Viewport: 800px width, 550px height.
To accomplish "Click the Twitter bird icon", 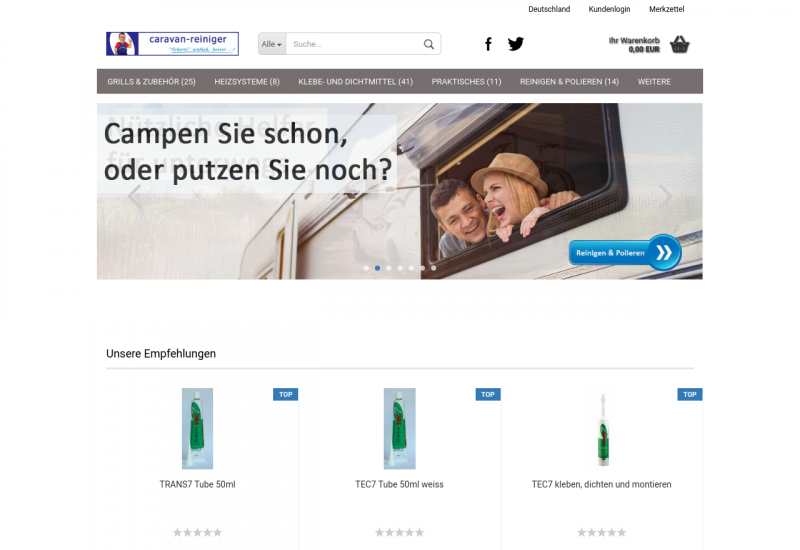I will coord(516,44).
